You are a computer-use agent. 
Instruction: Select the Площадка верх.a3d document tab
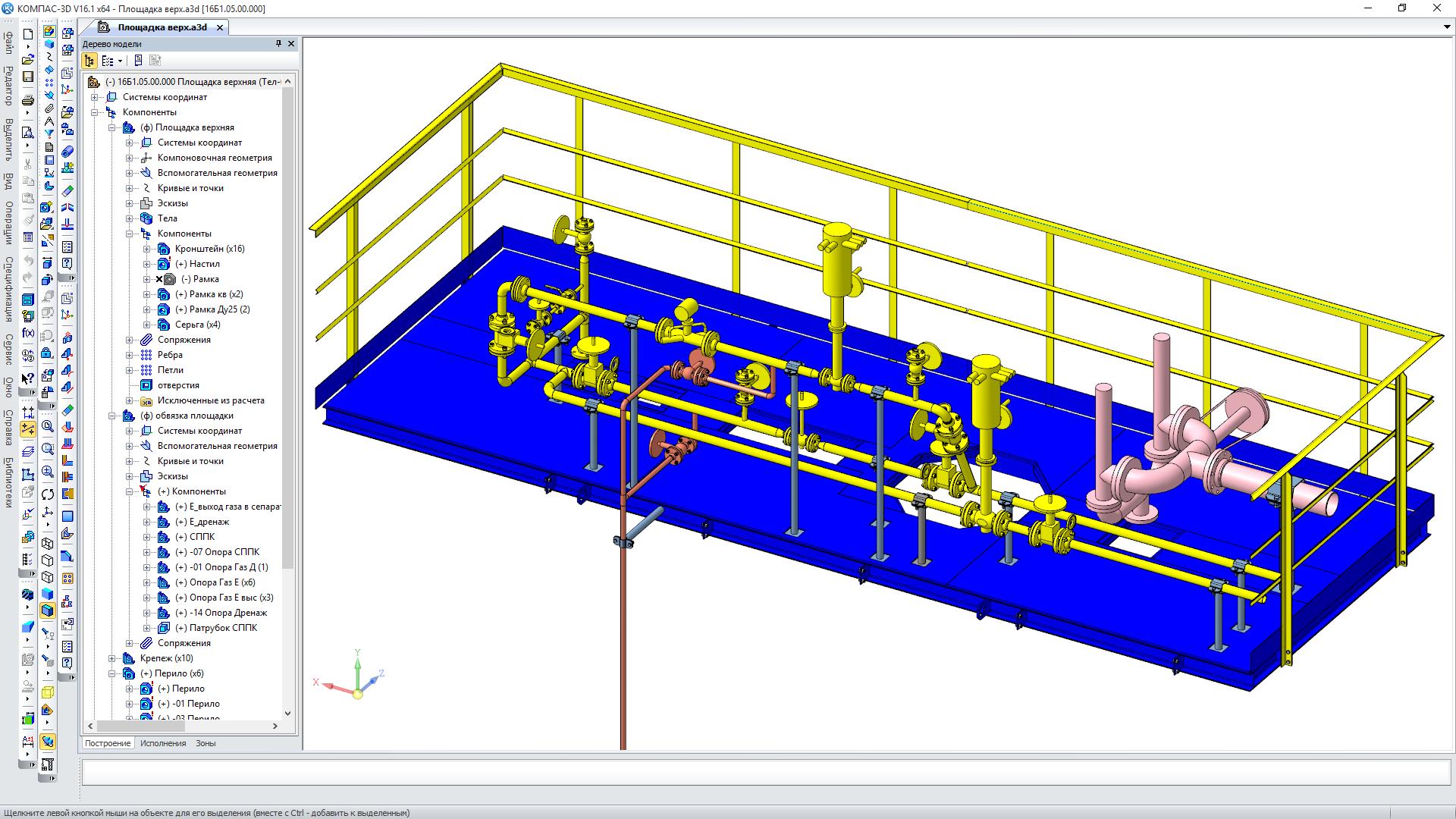pyautogui.click(x=162, y=27)
